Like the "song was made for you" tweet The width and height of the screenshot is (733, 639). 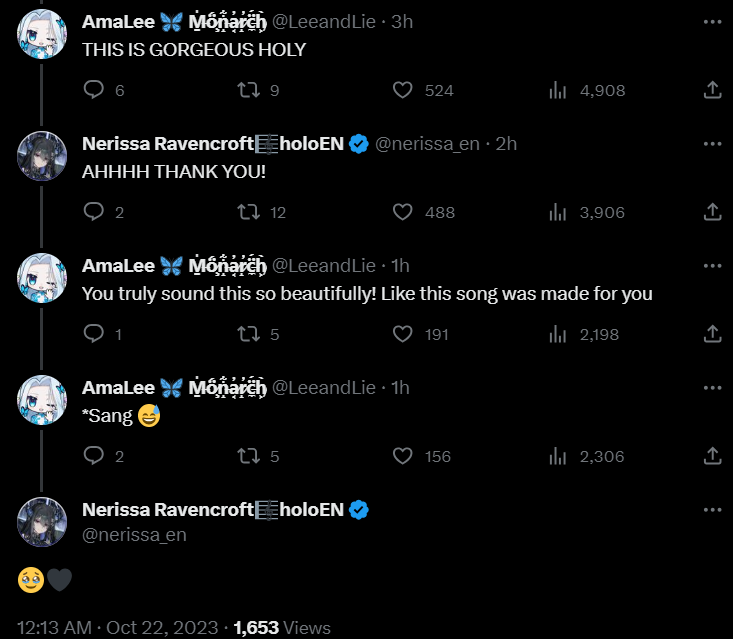(403, 334)
